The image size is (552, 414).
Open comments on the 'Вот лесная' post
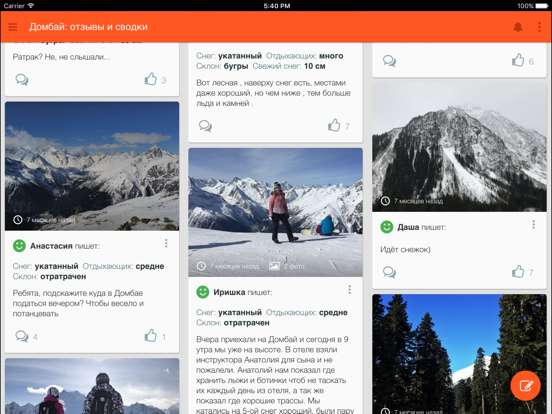(x=205, y=126)
